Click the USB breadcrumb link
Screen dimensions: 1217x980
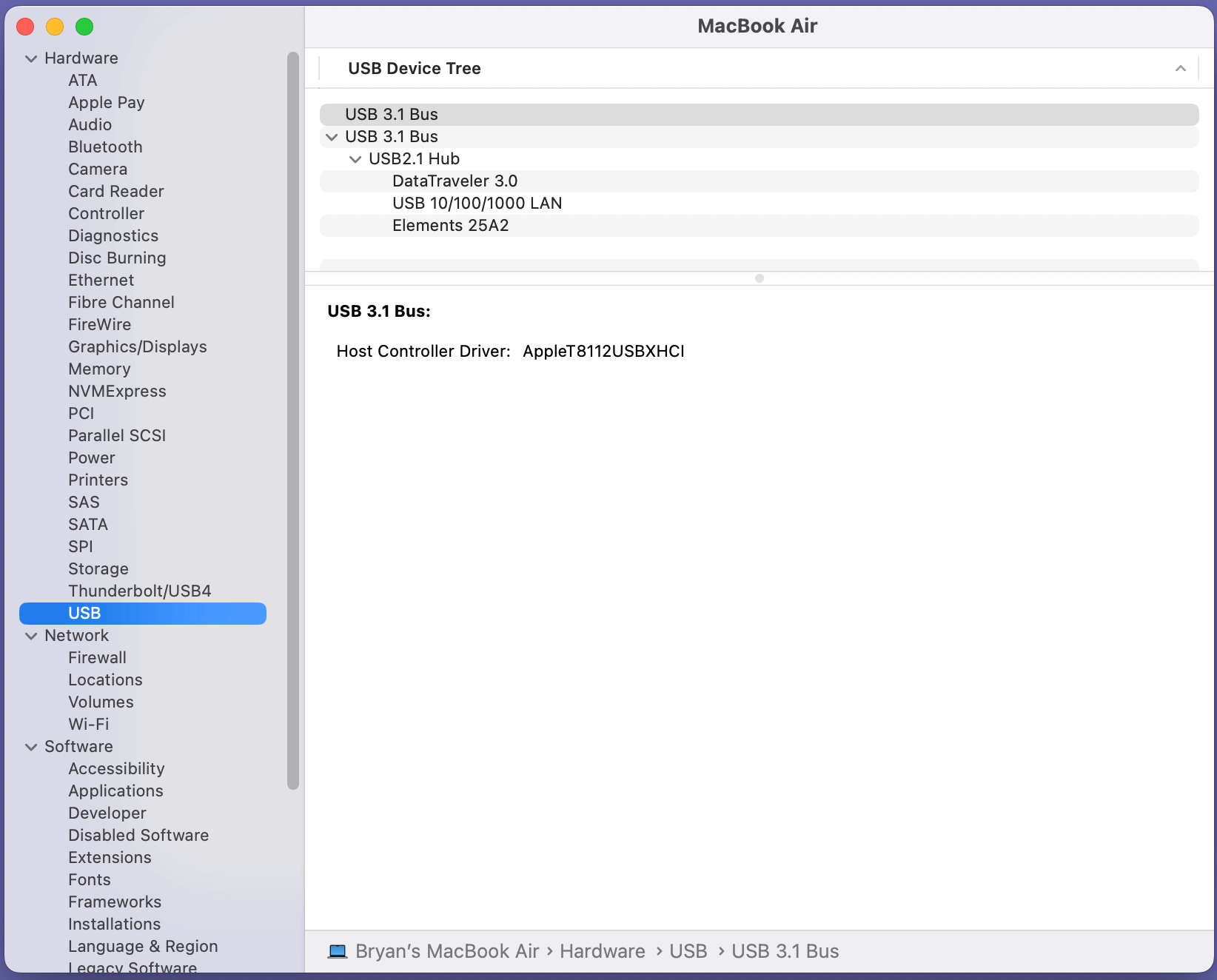688,951
